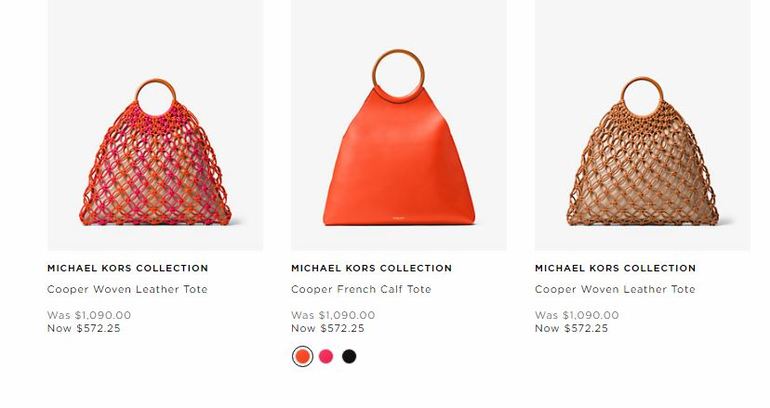The width and height of the screenshot is (770, 408).
Task: Click Was $1,090.00 under the tan woven tote
Action: click(x=577, y=315)
